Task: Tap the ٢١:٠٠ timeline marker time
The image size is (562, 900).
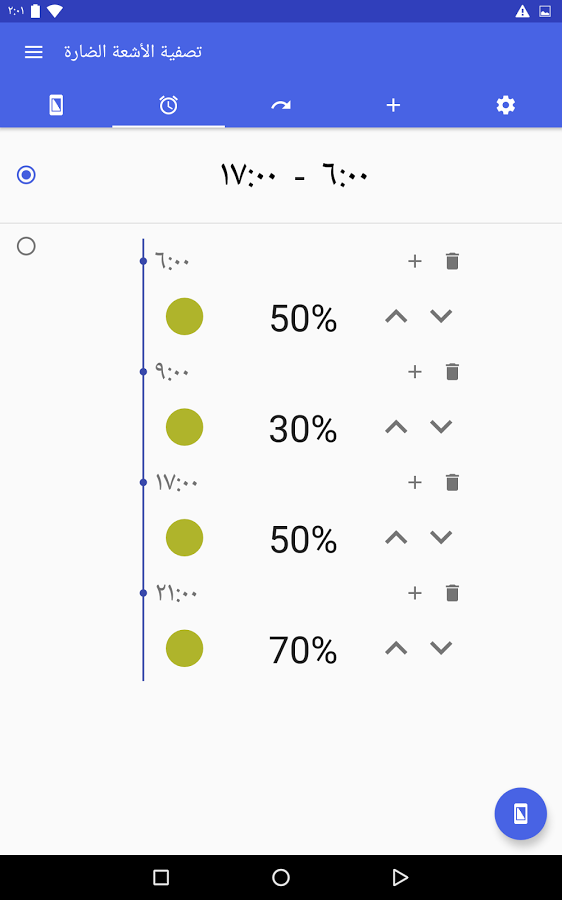Action: tap(177, 593)
